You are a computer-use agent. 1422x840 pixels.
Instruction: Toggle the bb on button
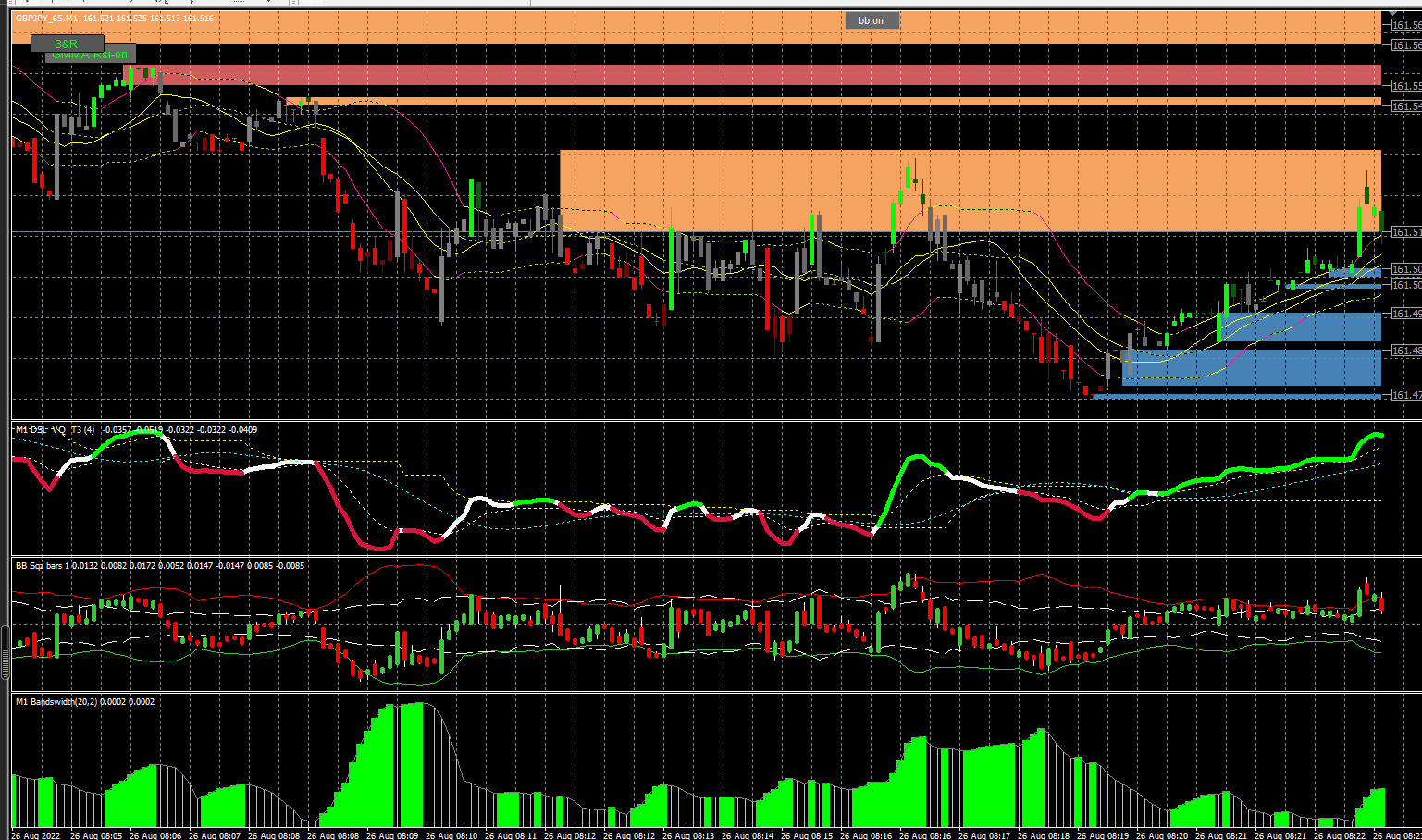click(x=872, y=20)
